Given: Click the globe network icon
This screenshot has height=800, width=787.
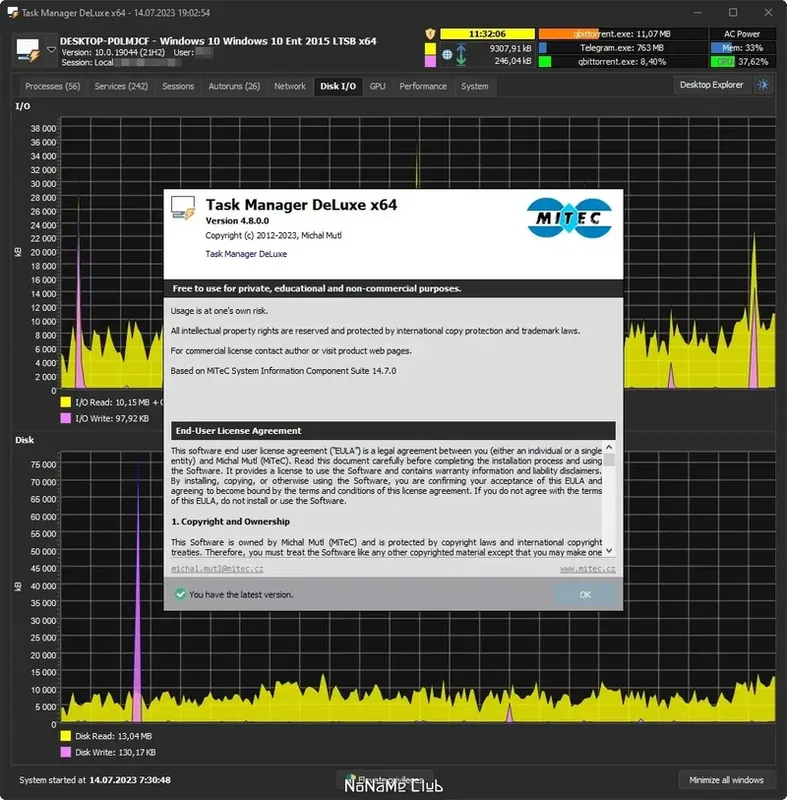Looking at the screenshot, I should pyautogui.click(x=447, y=55).
